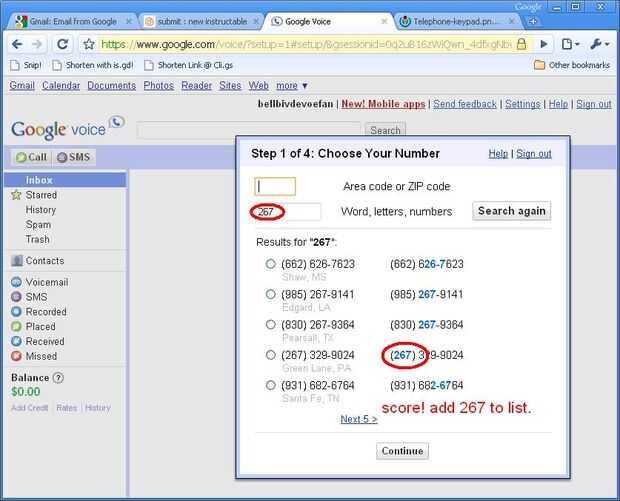Reload the page with the refresh icon
The height and width of the screenshot is (501, 620).
click(x=62, y=44)
